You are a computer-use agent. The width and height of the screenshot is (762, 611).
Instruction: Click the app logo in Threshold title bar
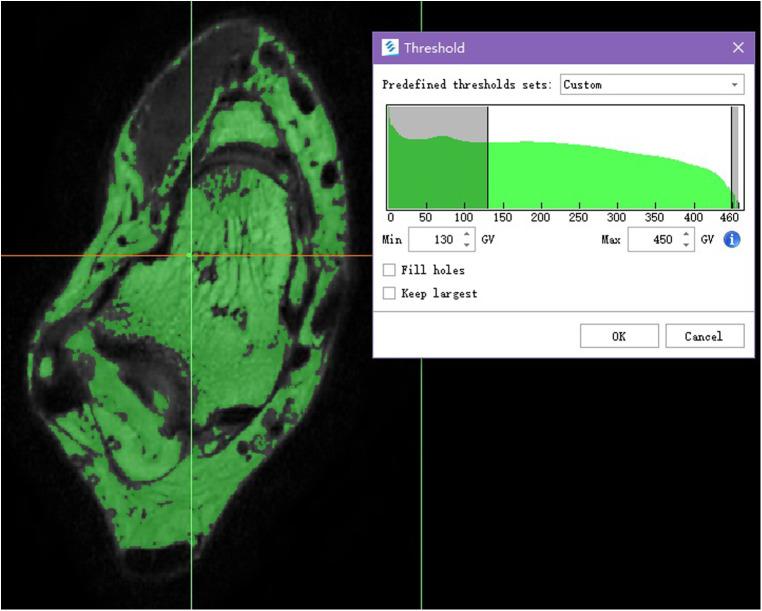390,48
